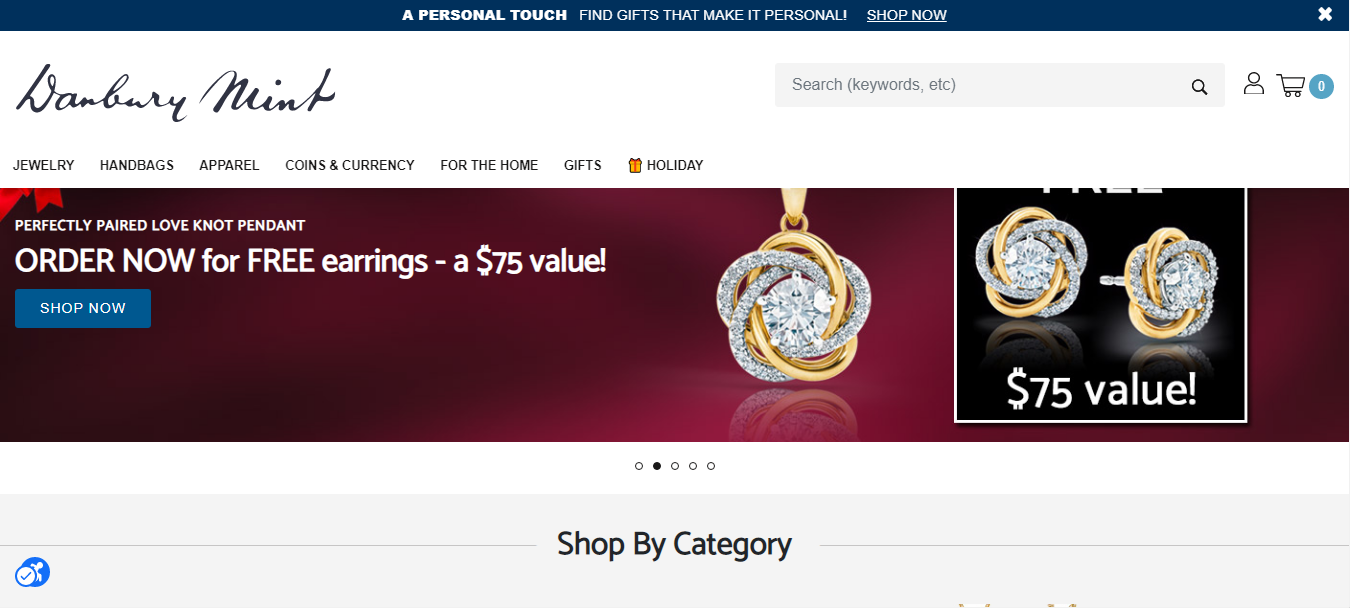The image size is (1350, 608).
Task: Select the first carousel slide dot
Action: coord(639,466)
